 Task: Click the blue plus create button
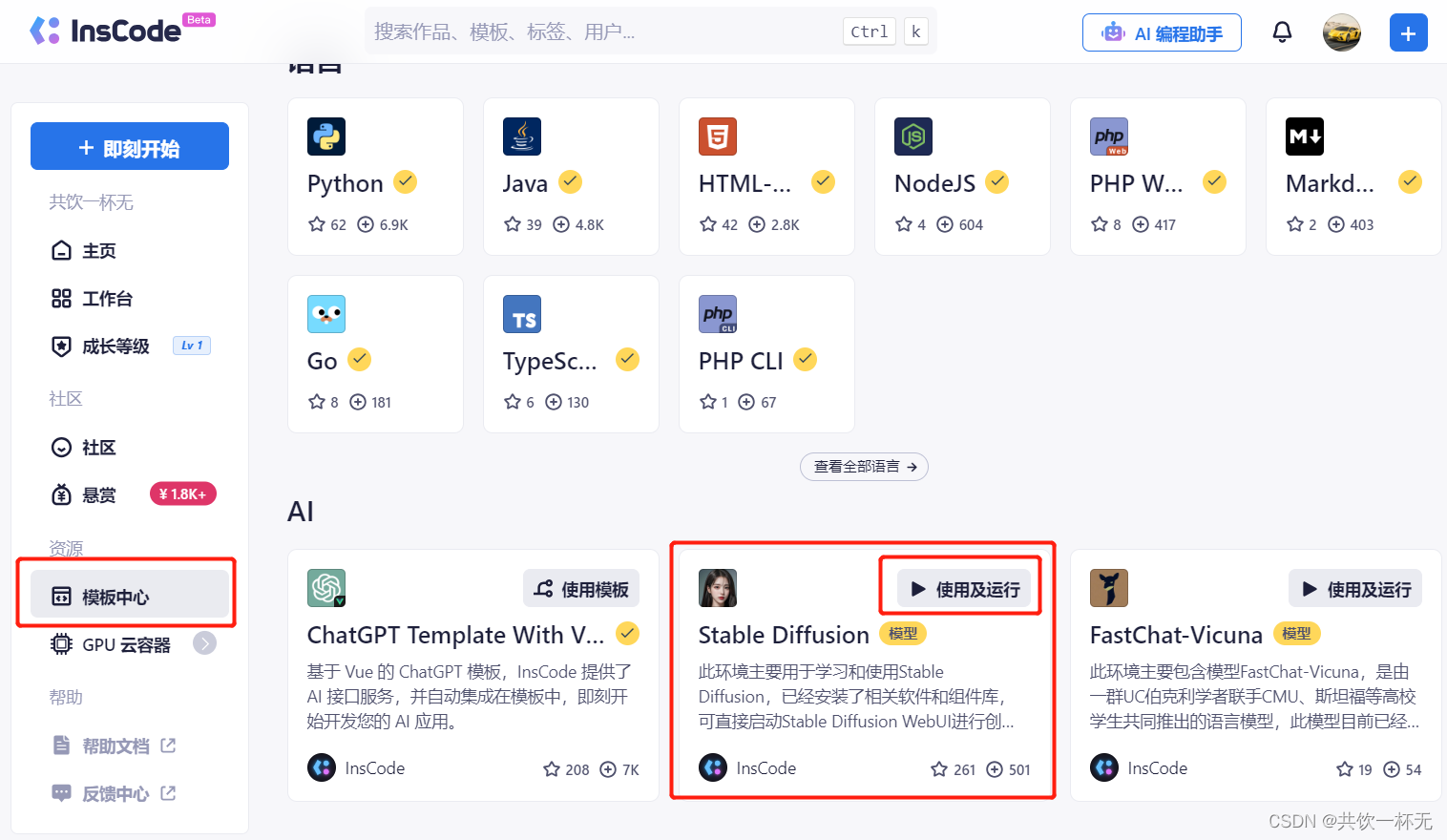tap(1408, 32)
